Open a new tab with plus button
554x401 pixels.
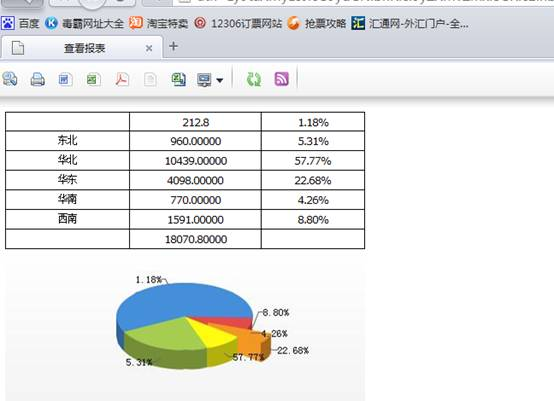coord(173,46)
